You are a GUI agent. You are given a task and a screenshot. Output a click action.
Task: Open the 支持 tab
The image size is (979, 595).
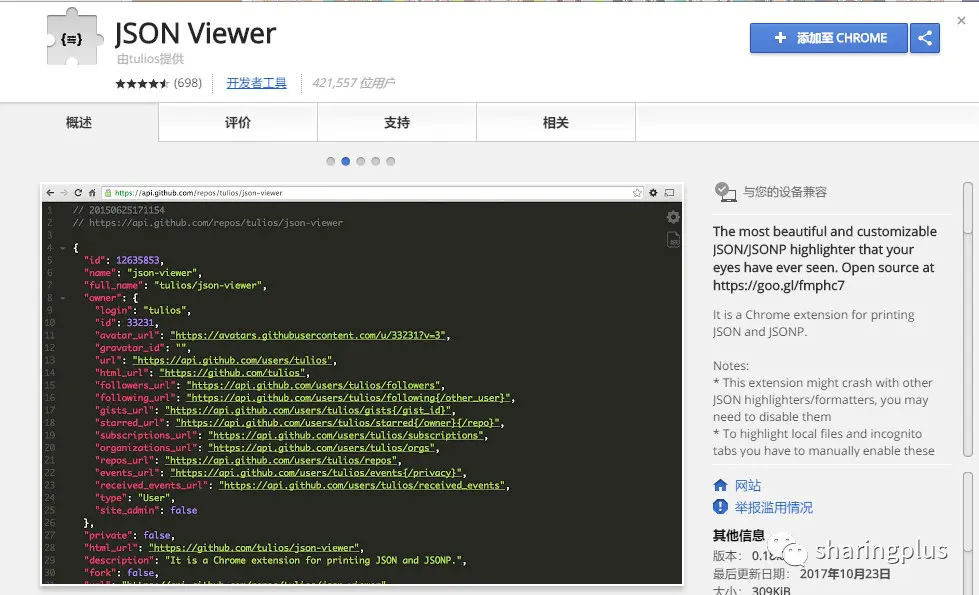click(397, 122)
